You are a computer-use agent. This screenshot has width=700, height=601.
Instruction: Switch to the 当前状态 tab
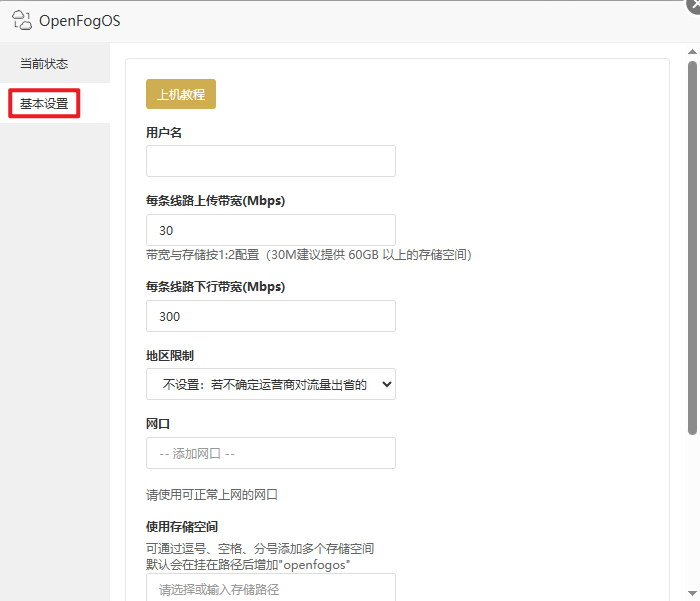(44, 64)
